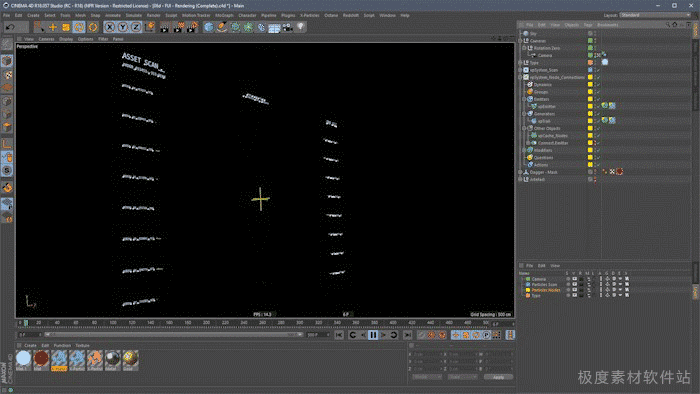Enable Snap S icon in left toolbar

[7, 170]
